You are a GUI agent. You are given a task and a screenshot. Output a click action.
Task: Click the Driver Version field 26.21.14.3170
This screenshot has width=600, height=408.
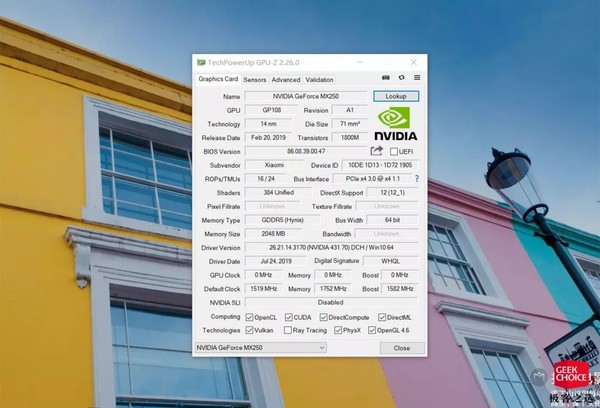pyautogui.click(x=331, y=248)
